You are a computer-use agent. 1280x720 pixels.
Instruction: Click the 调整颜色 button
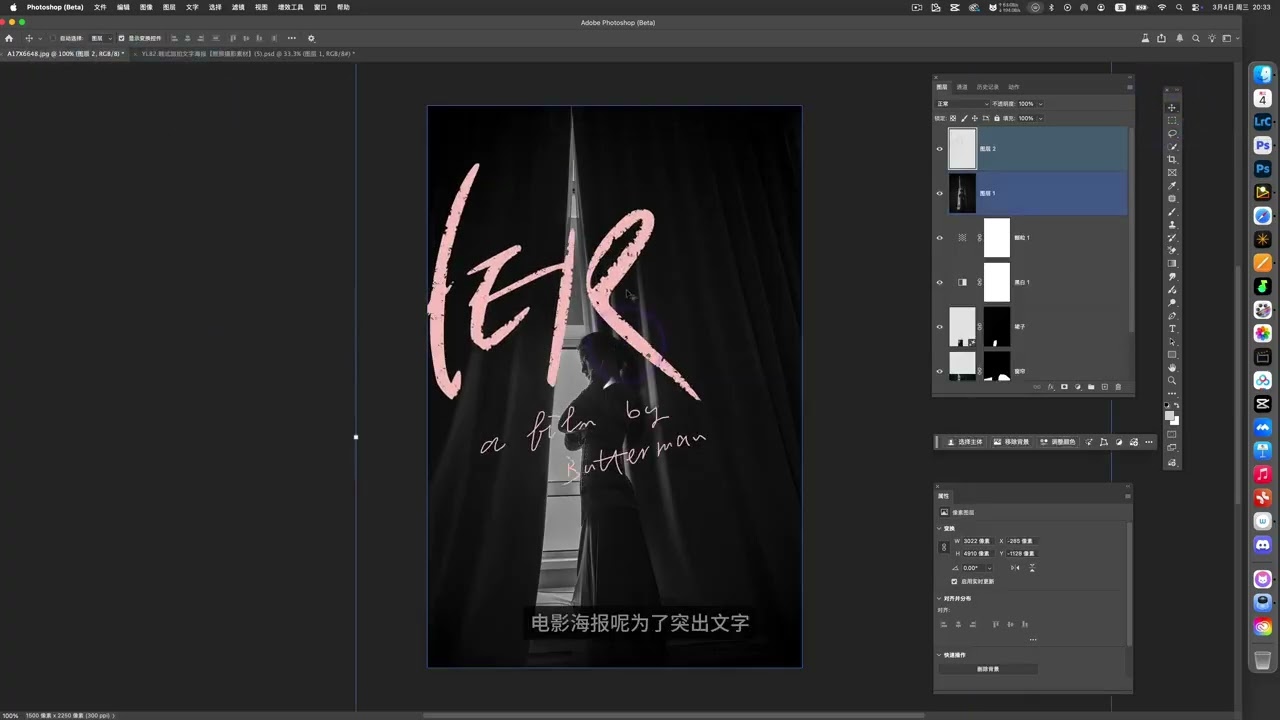click(1058, 442)
